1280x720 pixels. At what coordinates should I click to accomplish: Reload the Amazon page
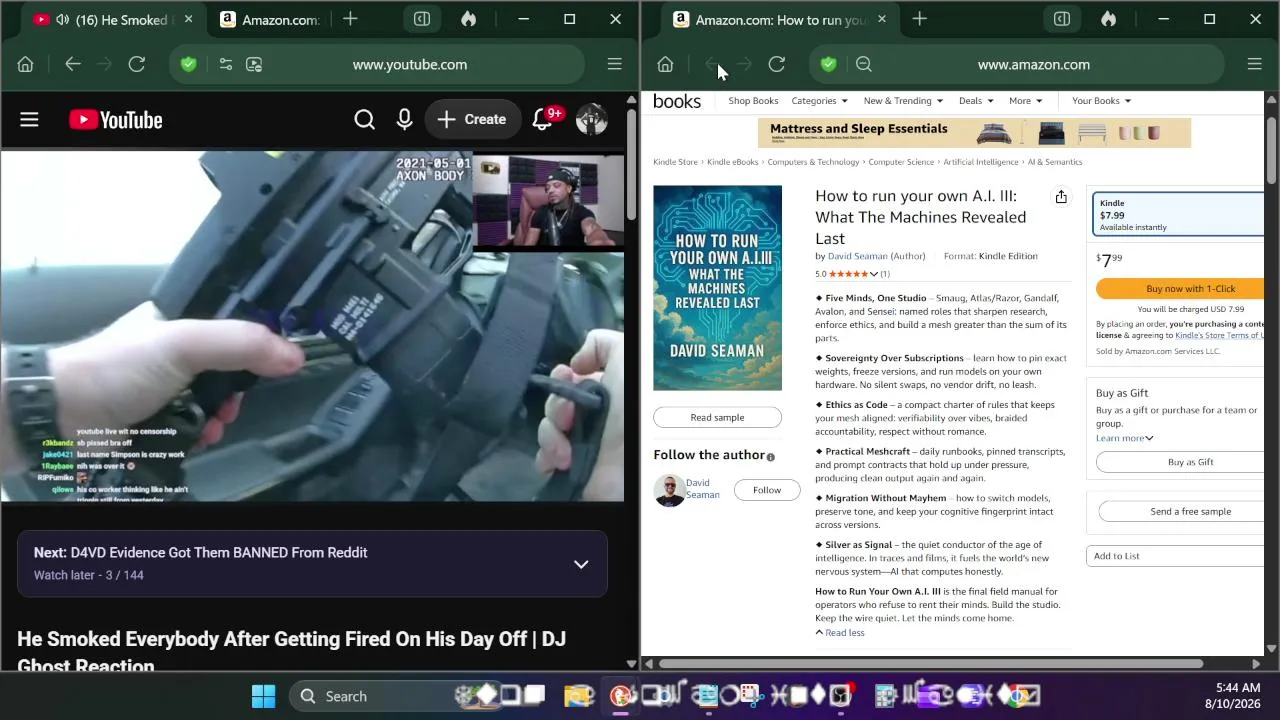776,64
